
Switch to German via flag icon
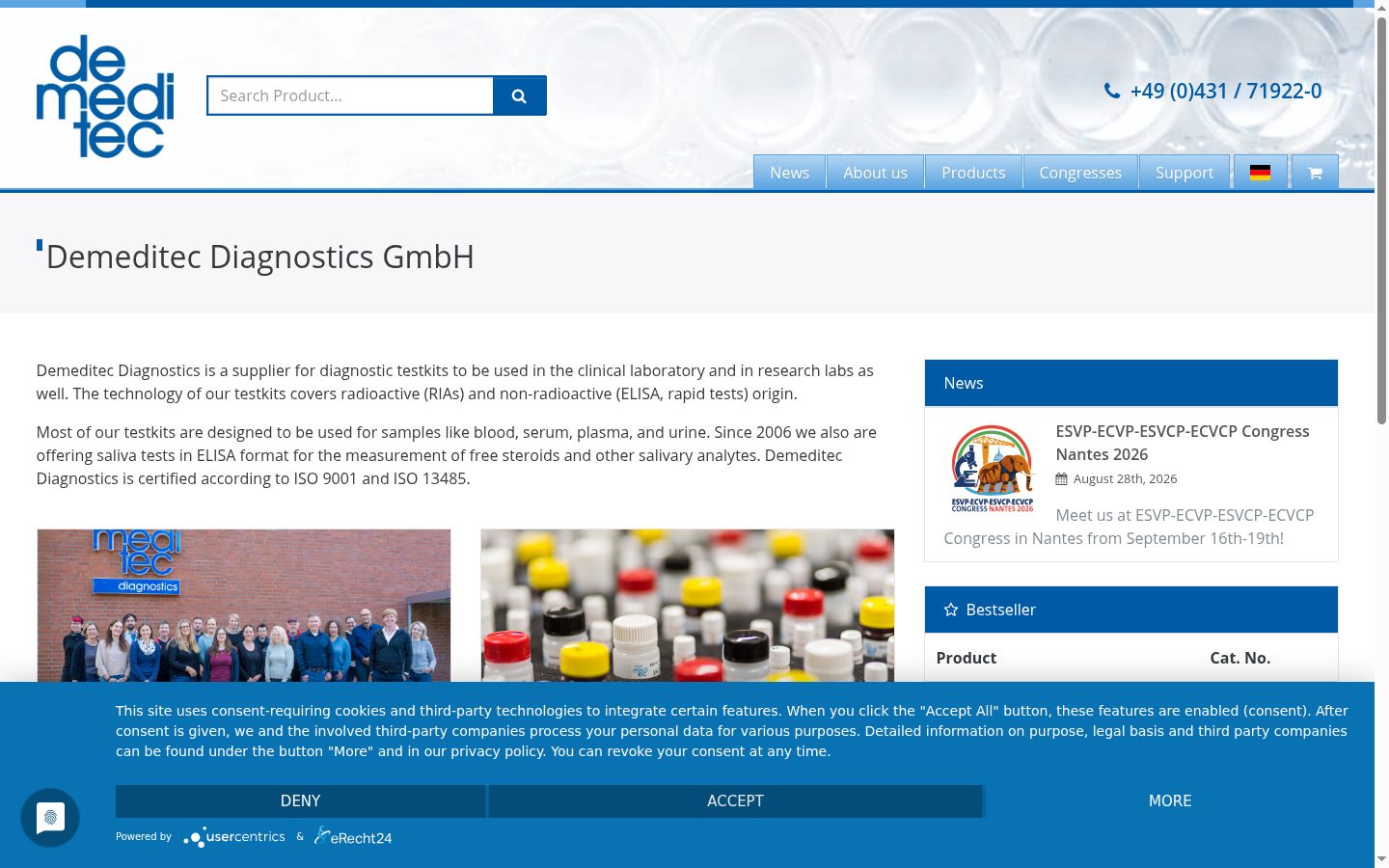1260,173
